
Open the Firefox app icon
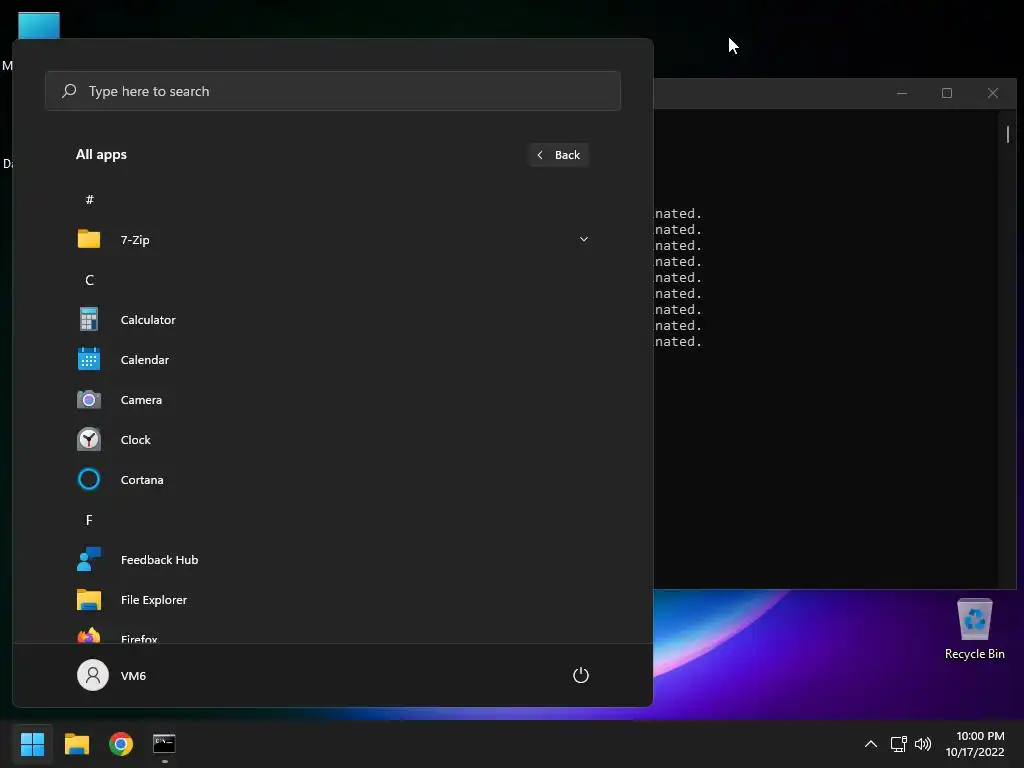pyautogui.click(x=89, y=635)
